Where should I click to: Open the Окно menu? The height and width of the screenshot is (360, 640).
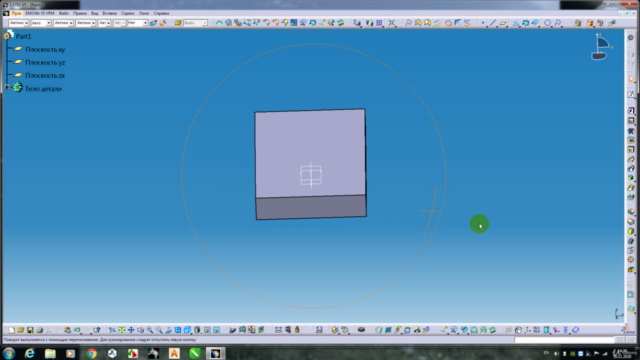tap(144, 13)
